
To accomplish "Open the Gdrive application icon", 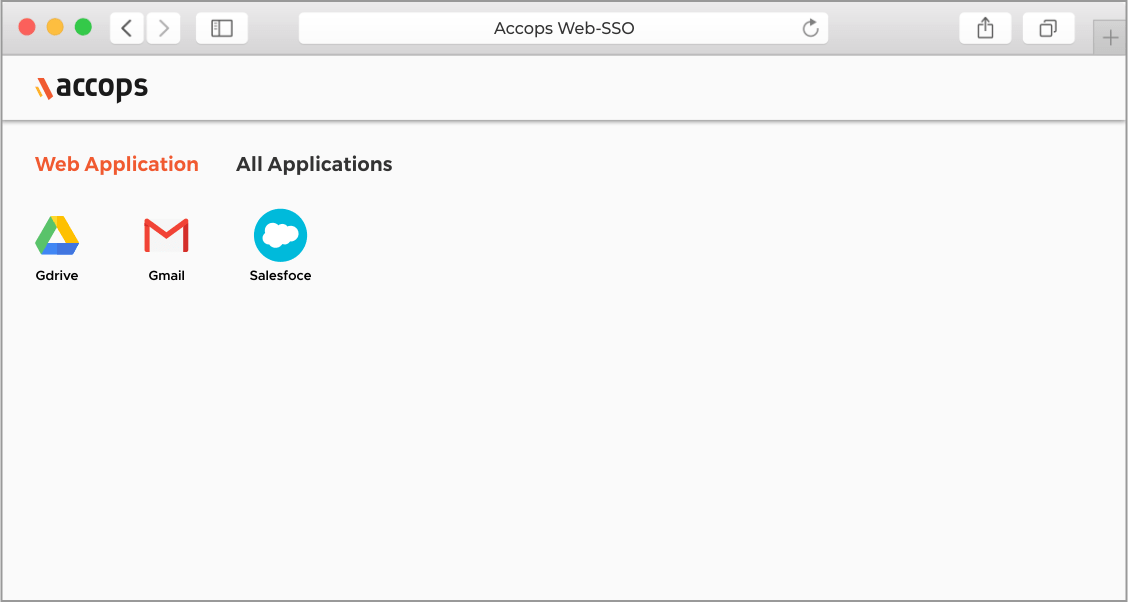I will (57, 235).
